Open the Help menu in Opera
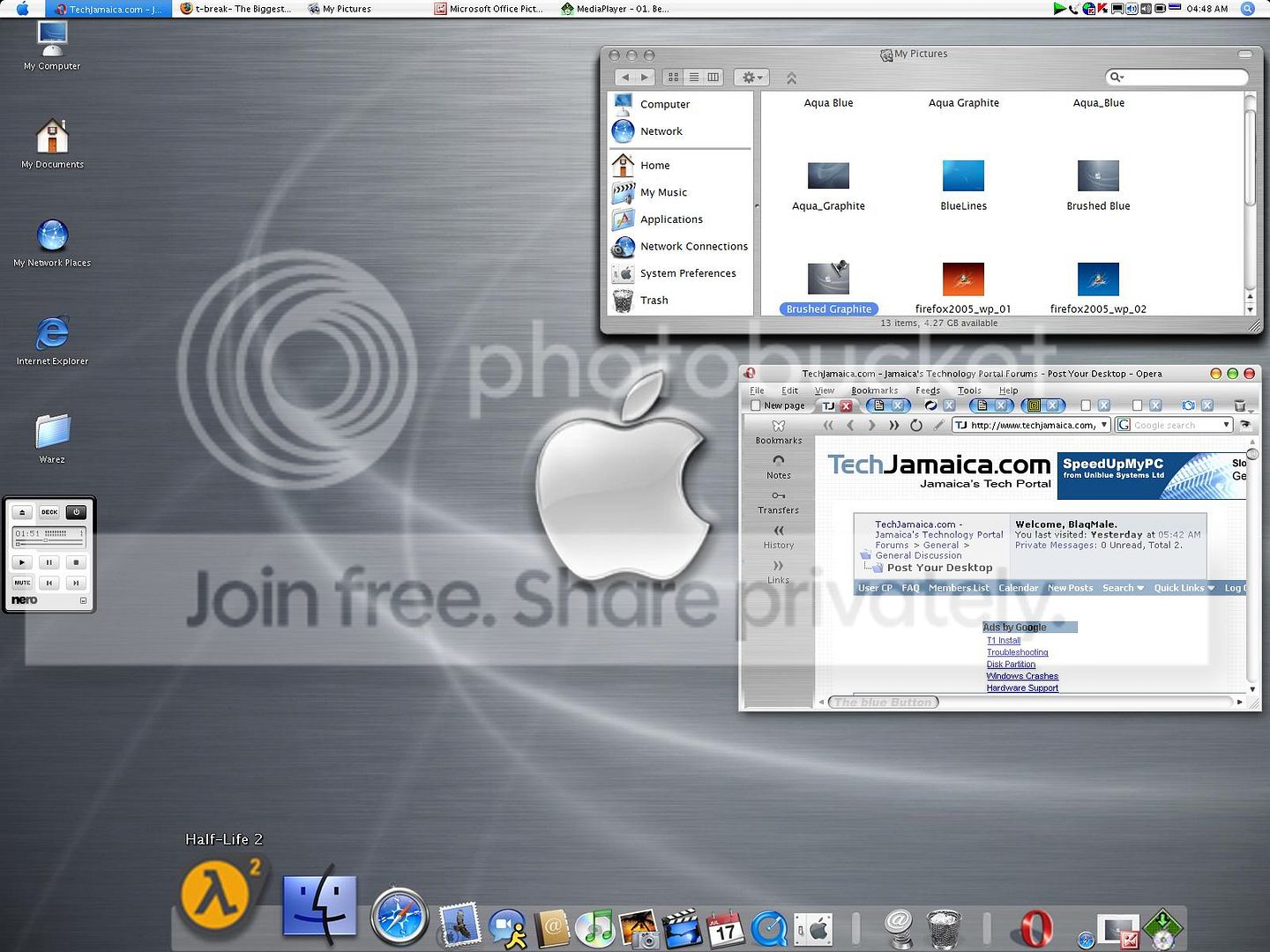The image size is (1270, 952). [x=1008, y=390]
